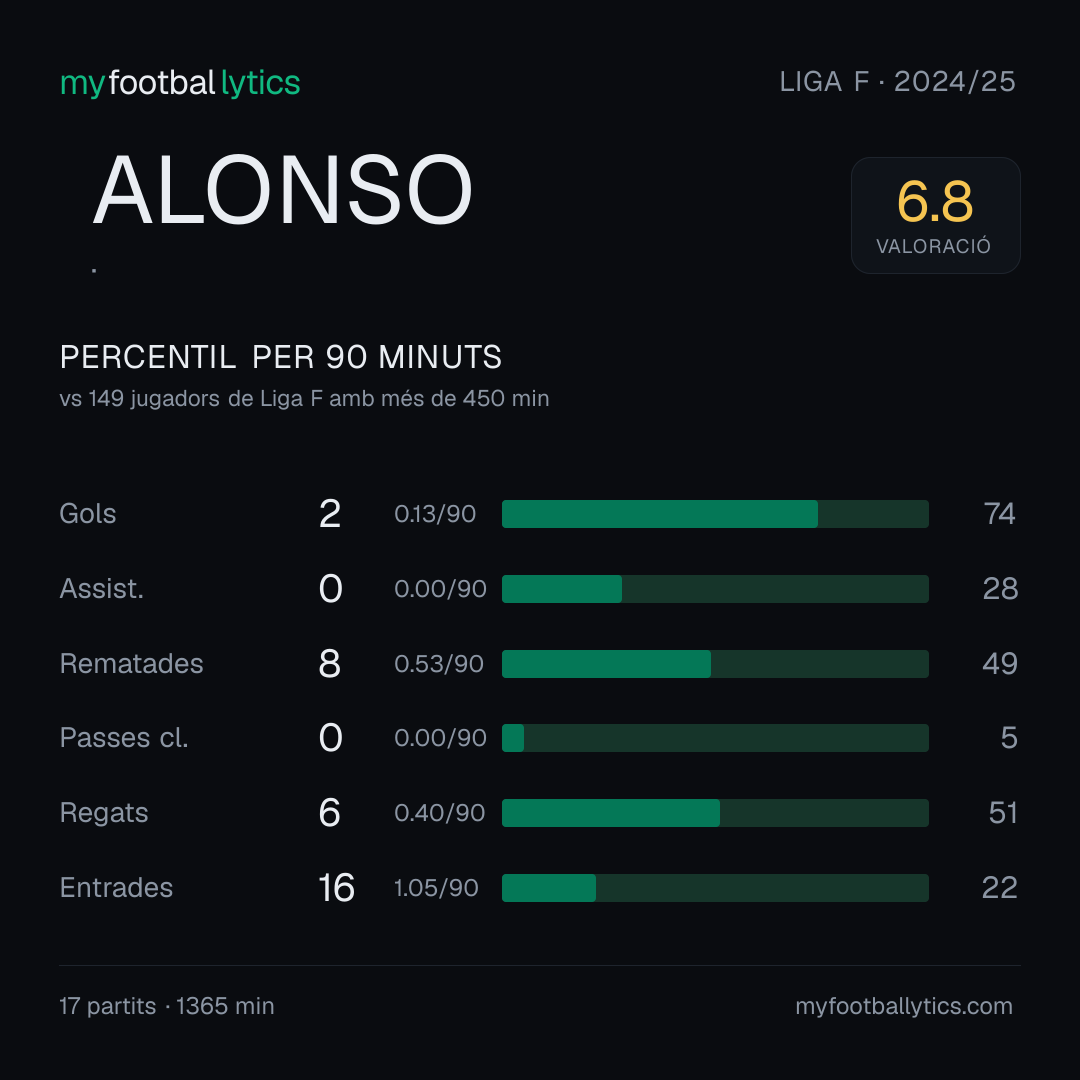Click the myfootballytics logo
Image resolution: width=1080 pixels, height=1080 pixels.
(180, 83)
